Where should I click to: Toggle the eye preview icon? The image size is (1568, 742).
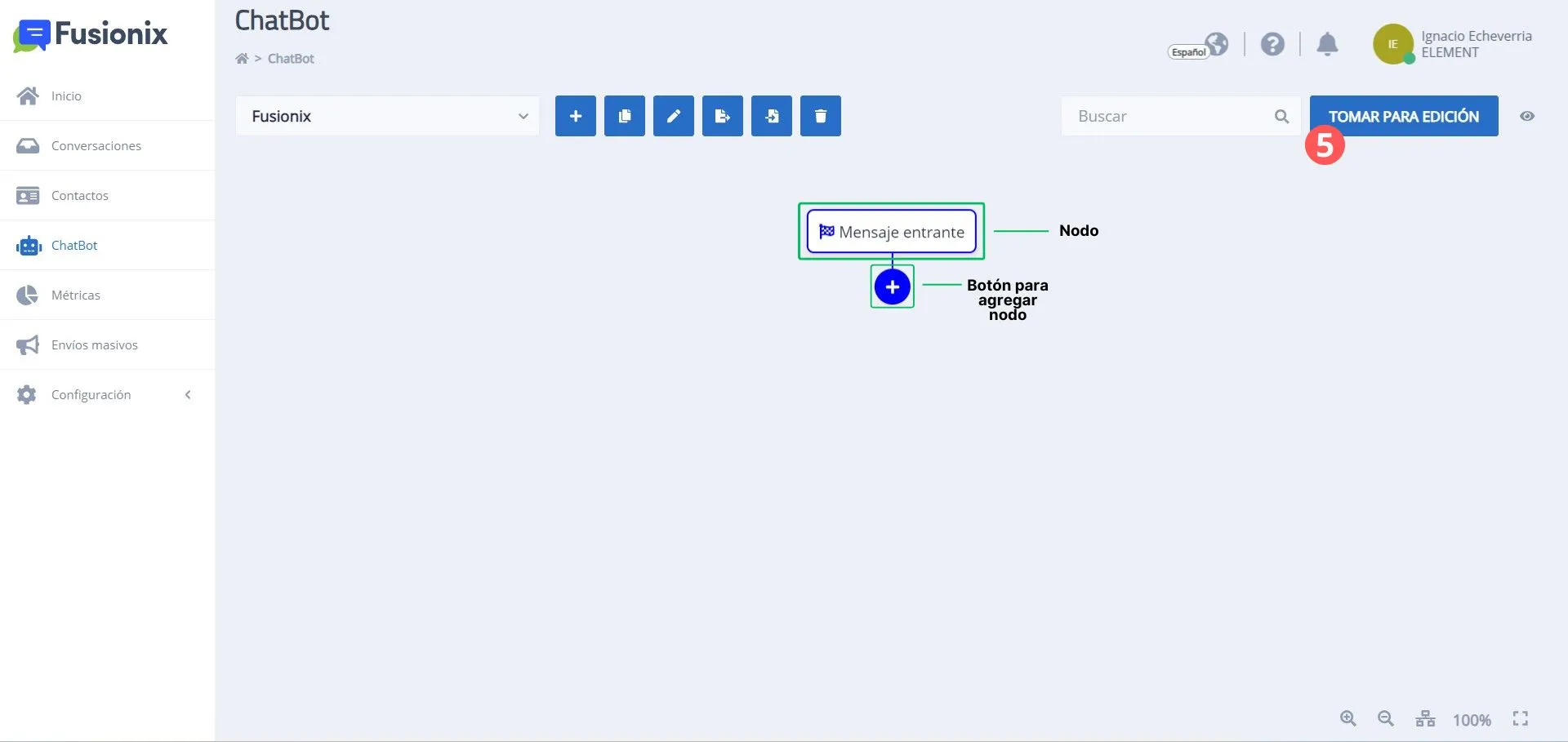click(x=1527, y=116)
